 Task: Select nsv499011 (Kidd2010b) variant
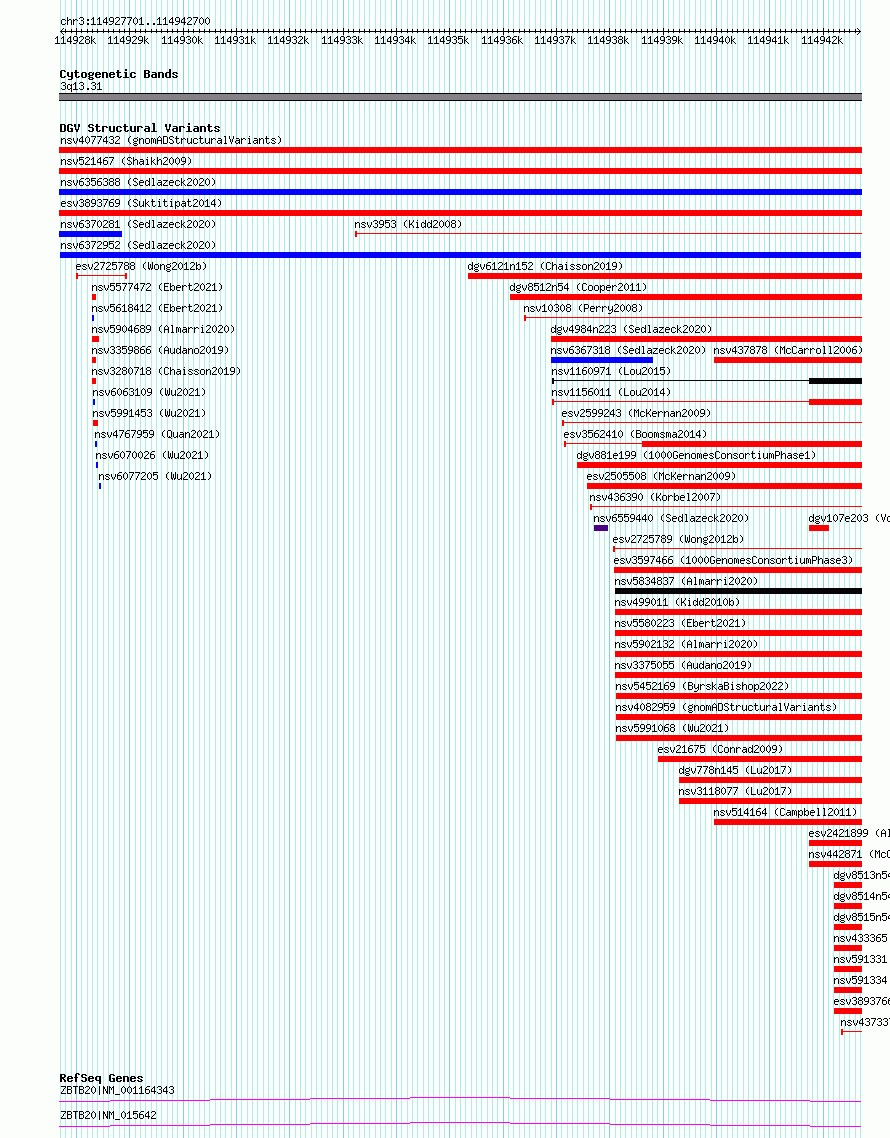(677, 603)
